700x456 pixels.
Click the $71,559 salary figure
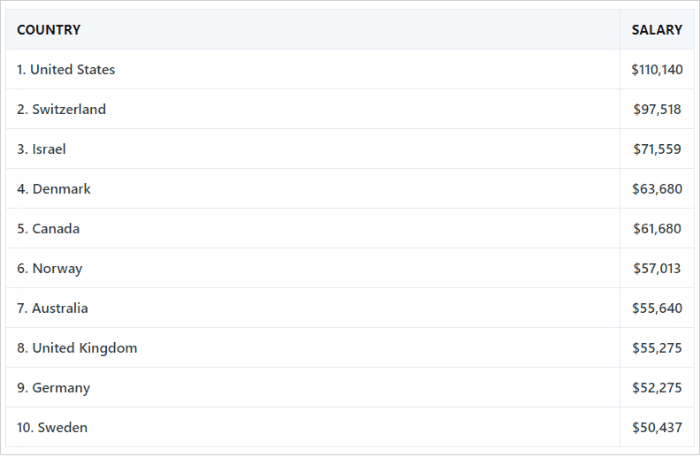[657, 149]
